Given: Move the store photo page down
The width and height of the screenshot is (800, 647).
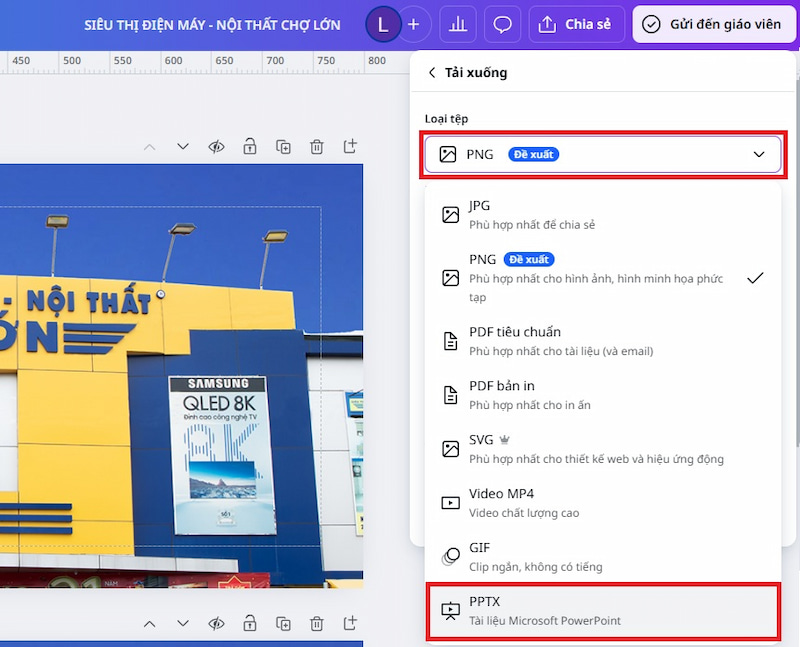Looking at the screenshot, I should pos(183,147).
